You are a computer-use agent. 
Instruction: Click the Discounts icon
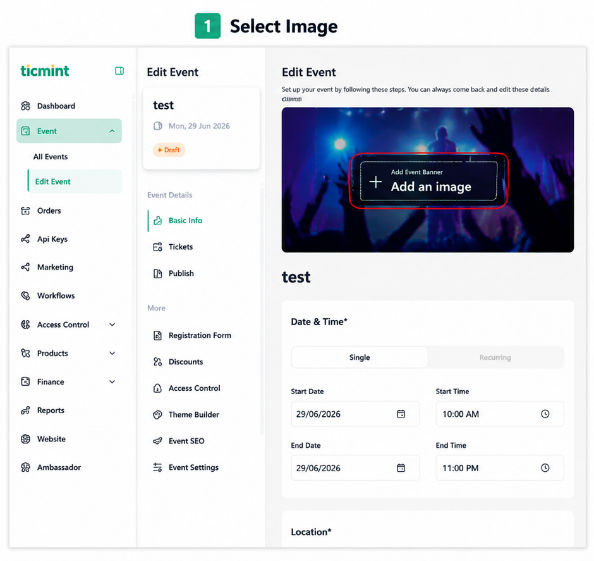coord(158,362)
